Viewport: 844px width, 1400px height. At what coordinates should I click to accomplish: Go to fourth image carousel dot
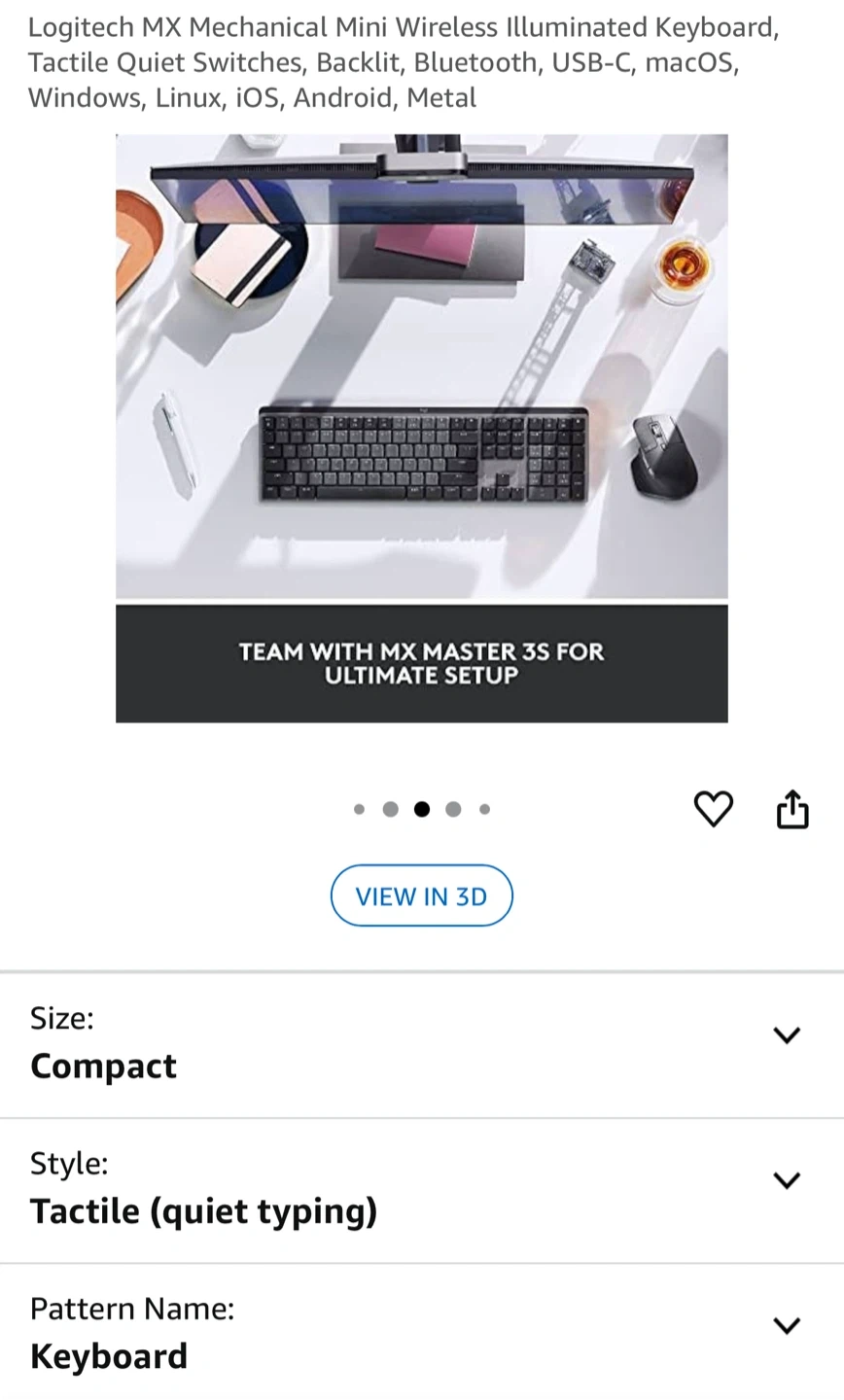453,809
